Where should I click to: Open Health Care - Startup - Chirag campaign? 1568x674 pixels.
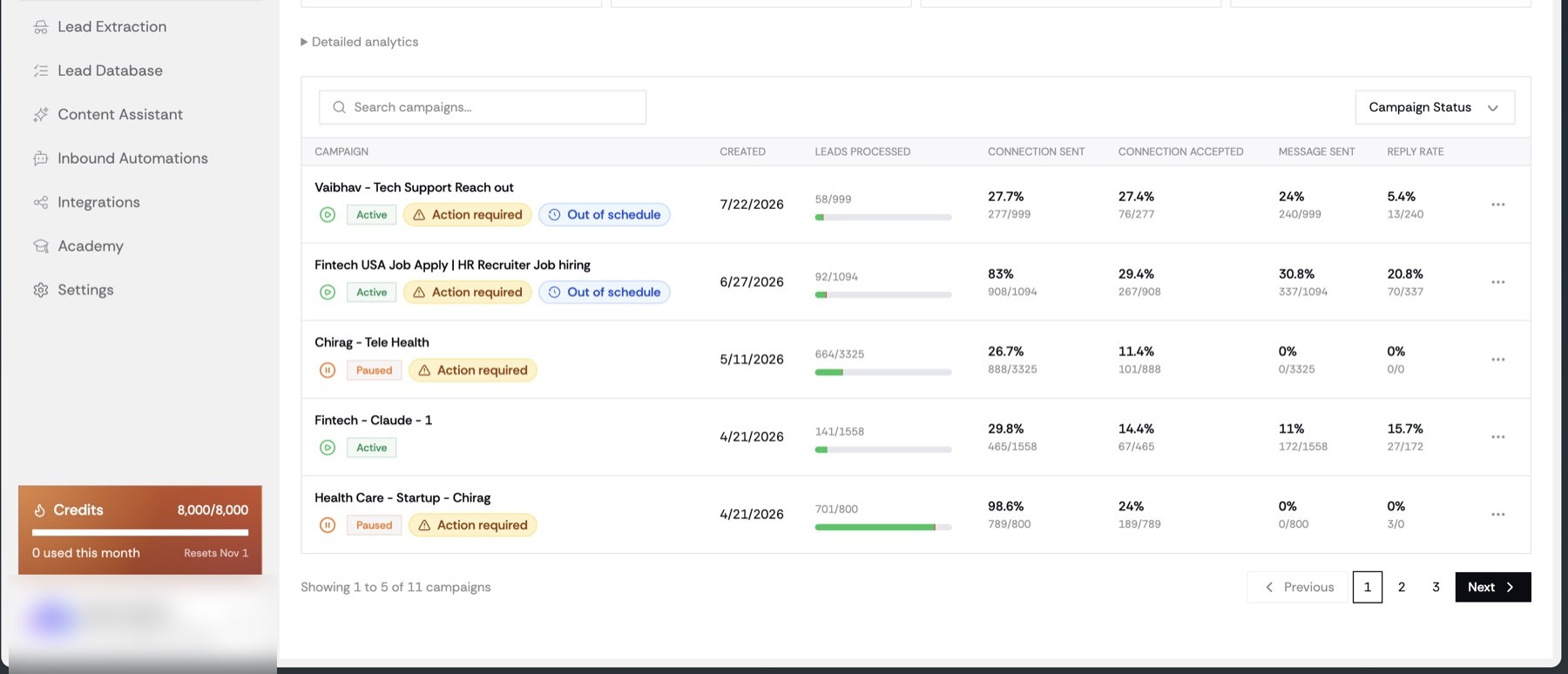coord(402,498)
